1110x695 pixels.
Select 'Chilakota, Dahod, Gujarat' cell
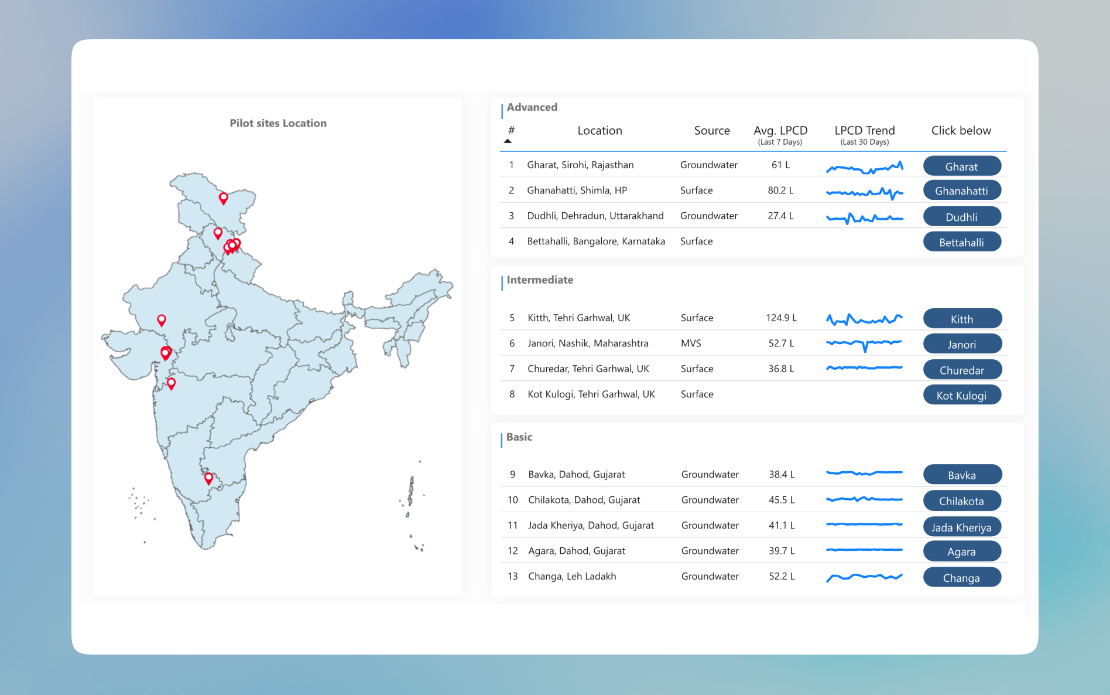pyautogui.click(x=584, y=500)
